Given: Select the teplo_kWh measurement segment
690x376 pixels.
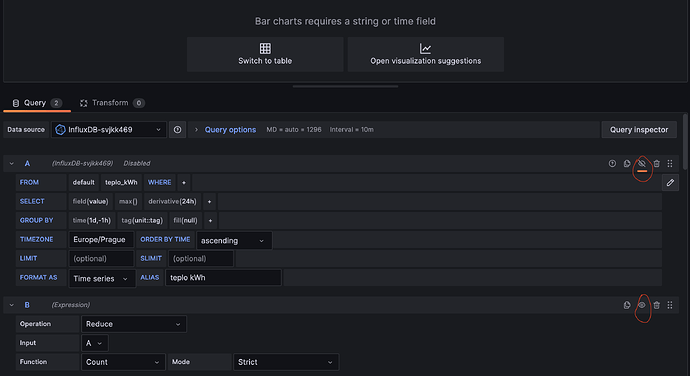Looking at the screenshot, I should pyautogui.click(x=121, y=182).
